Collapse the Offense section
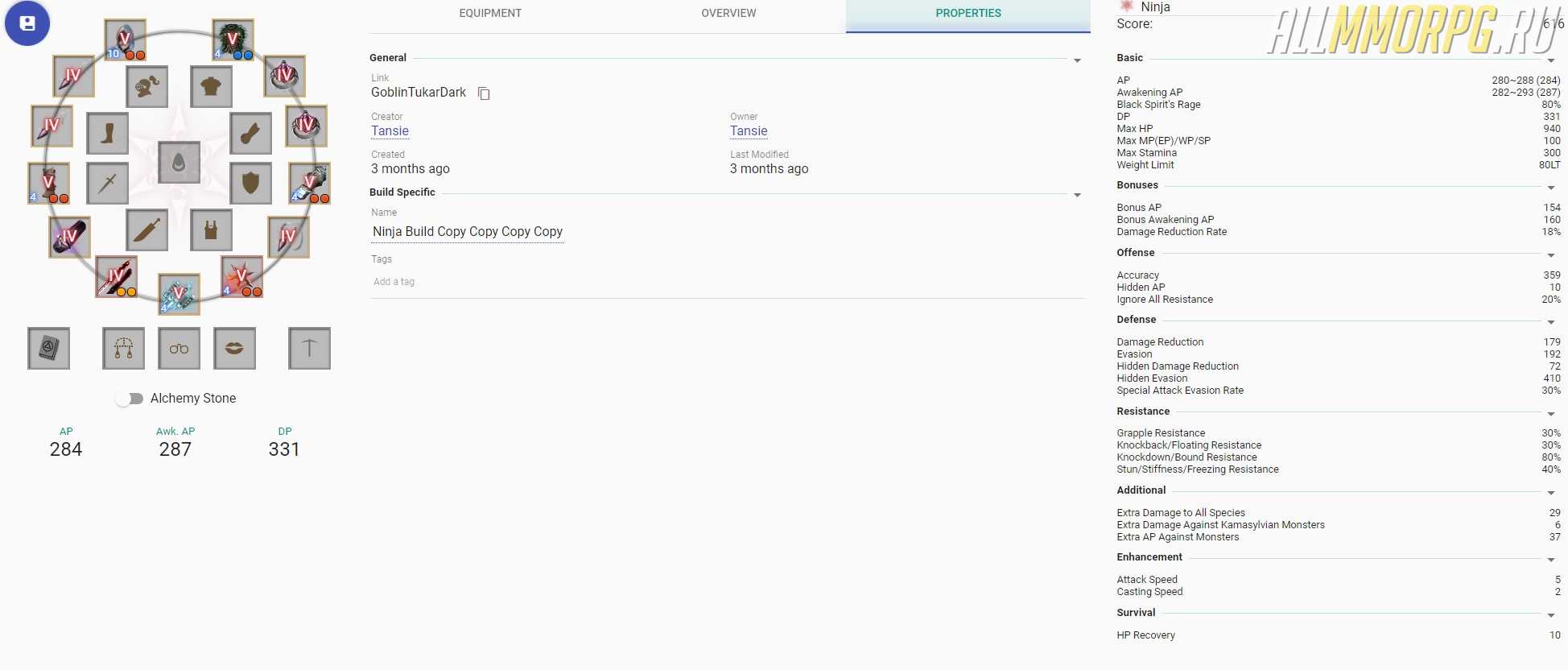Image resolution: width=1568 pixels, height=670 pixels. point(1550,255)
